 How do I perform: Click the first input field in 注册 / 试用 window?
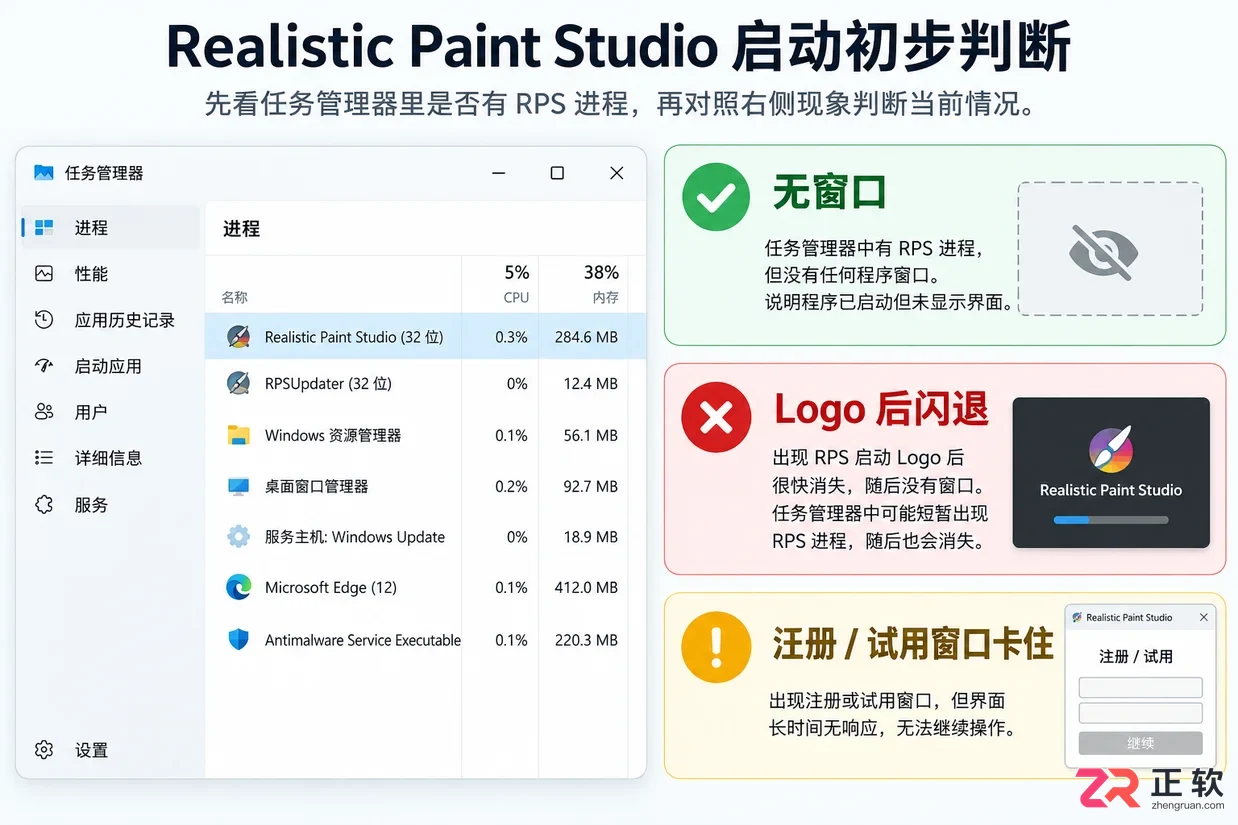[1140, 687]
